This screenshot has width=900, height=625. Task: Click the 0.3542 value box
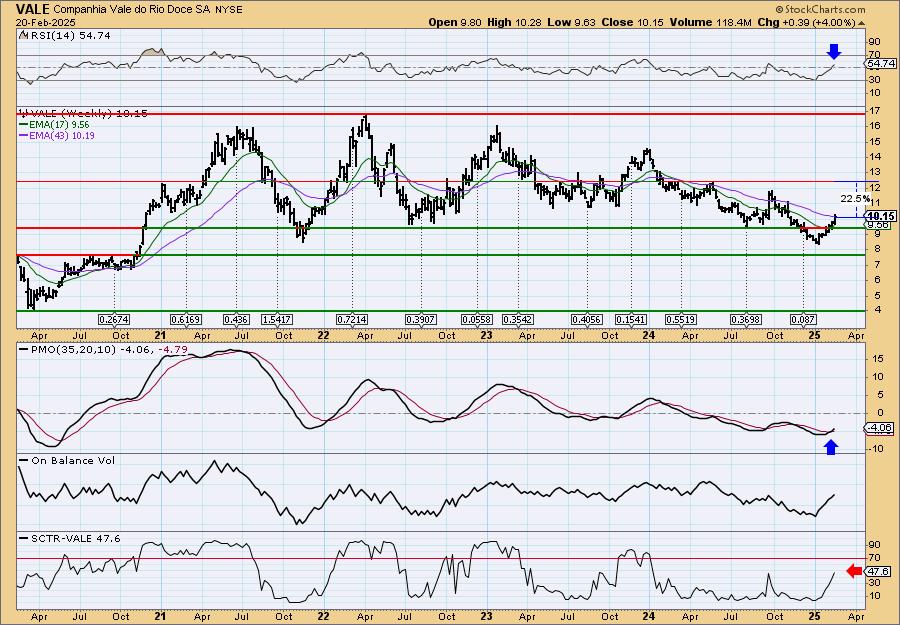pyautogui.click(x=518, y=319)
